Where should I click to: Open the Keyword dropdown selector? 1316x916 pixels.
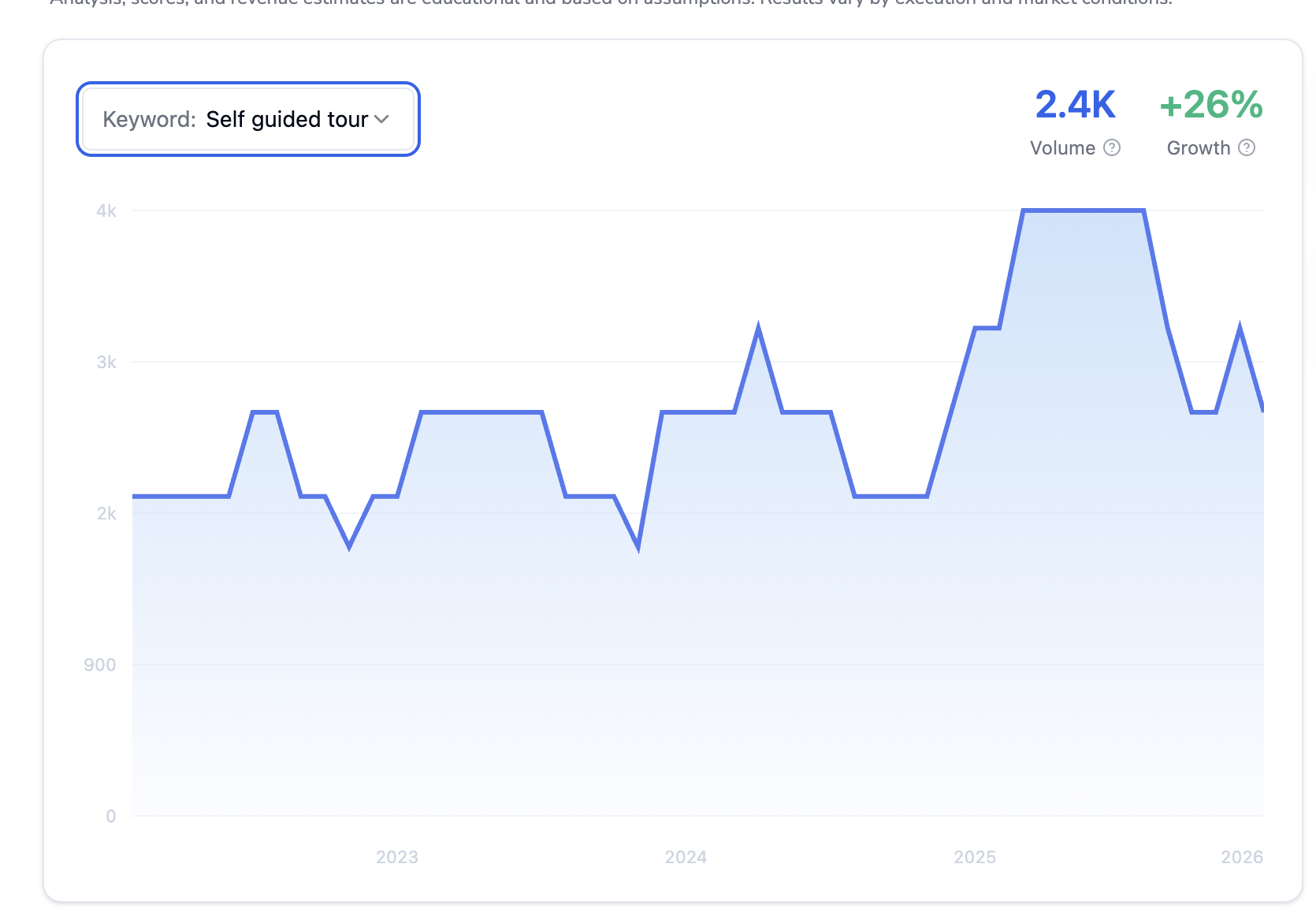pos(248,119)
